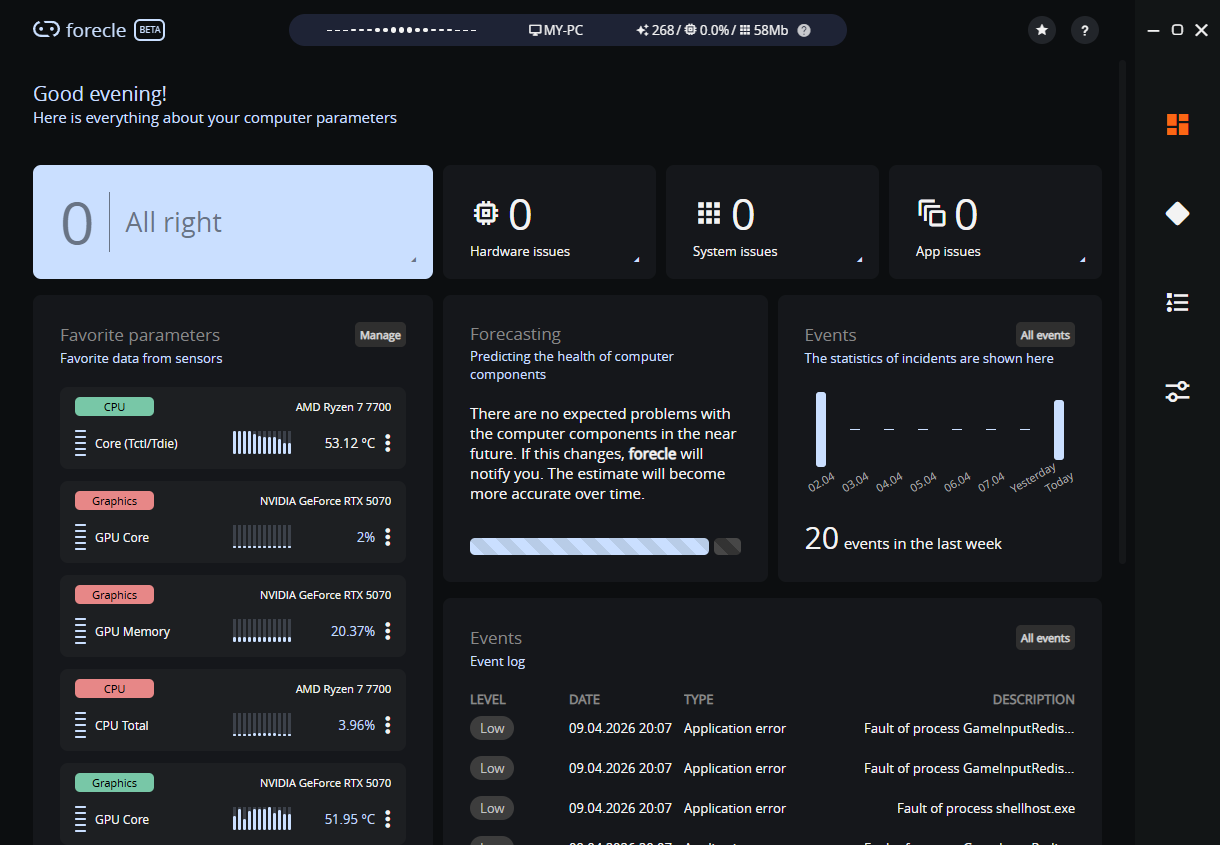Click the forecle logo icon
1220x845 pixels.
(x=46, y=30)
